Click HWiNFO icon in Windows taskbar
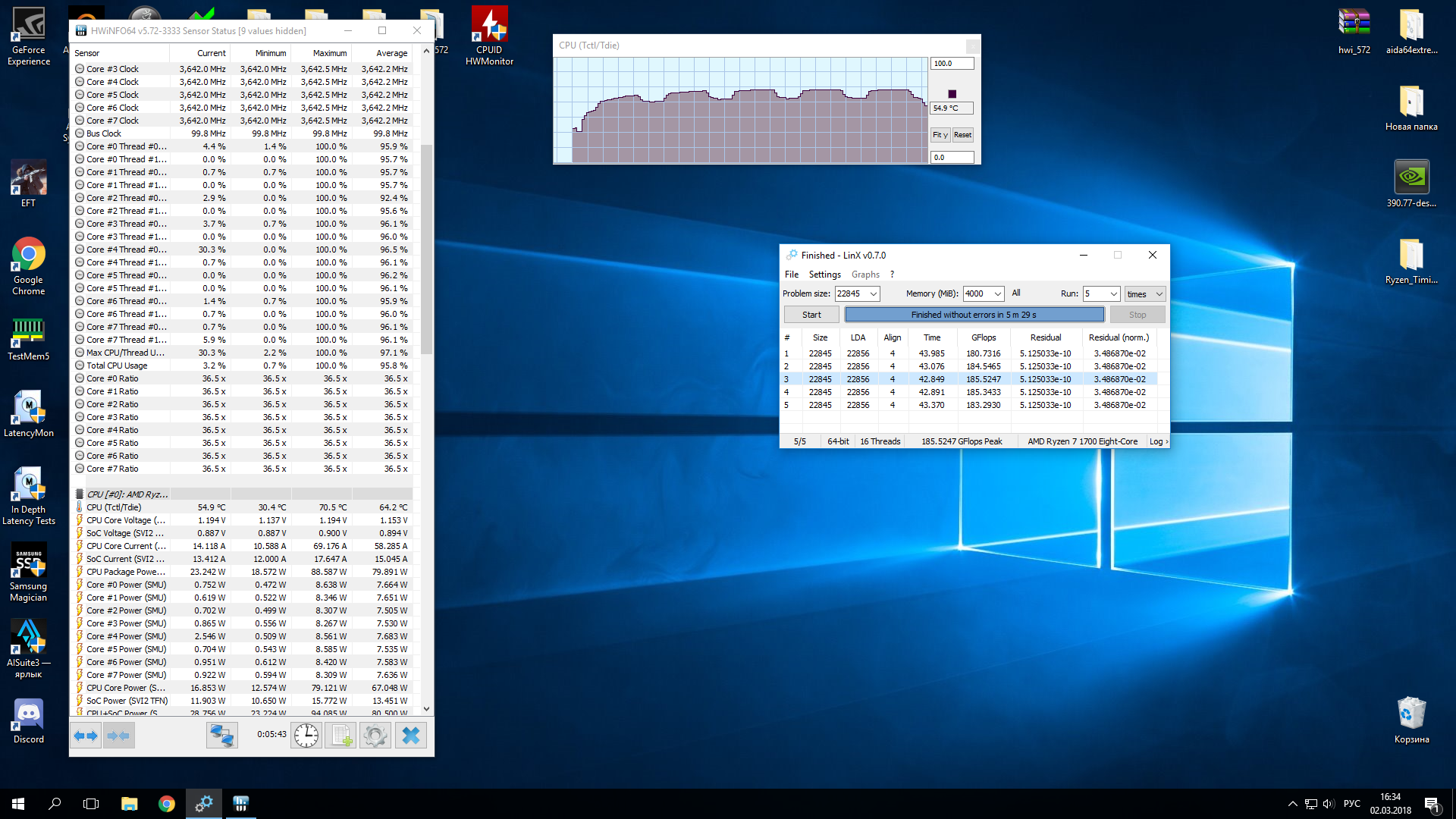 [x=240, y=804]
